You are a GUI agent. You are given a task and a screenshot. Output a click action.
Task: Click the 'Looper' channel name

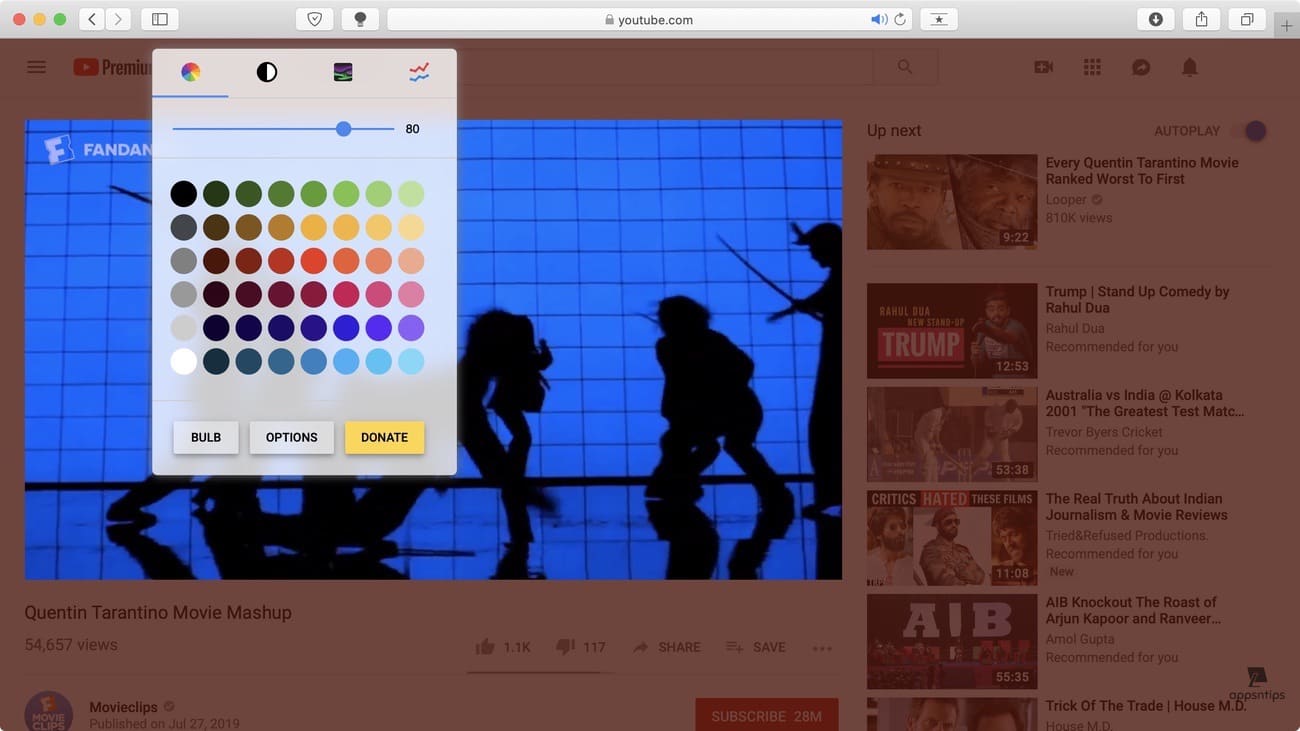click(x=1066, y=200)
